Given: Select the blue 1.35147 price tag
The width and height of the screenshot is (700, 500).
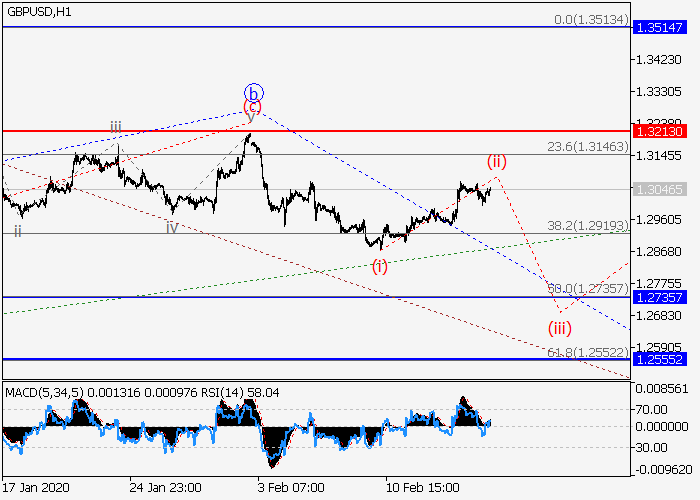Looking at the screenshot, I should [x=659, y=27].
